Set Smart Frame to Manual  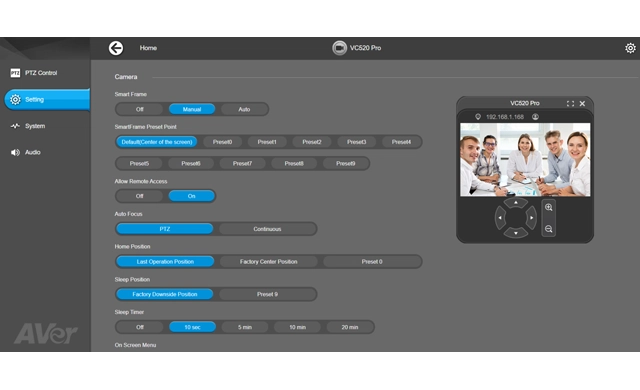pos(192,109)
